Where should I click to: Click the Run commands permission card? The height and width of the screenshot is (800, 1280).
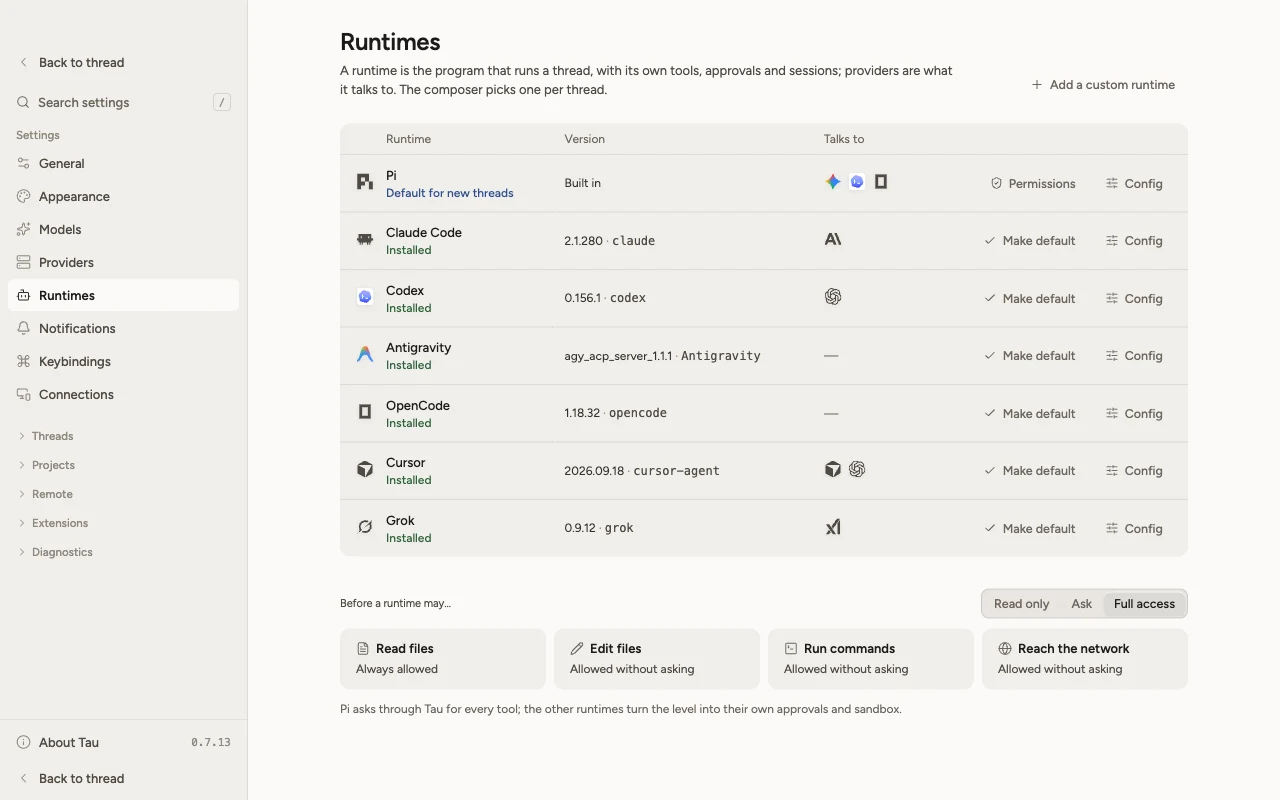tap(871, 659)
